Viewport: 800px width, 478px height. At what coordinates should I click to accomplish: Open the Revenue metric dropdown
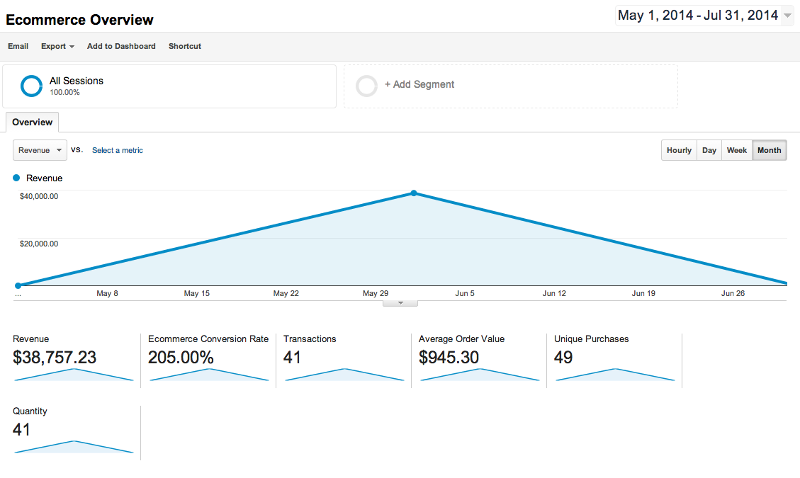[x=40, y=150]
